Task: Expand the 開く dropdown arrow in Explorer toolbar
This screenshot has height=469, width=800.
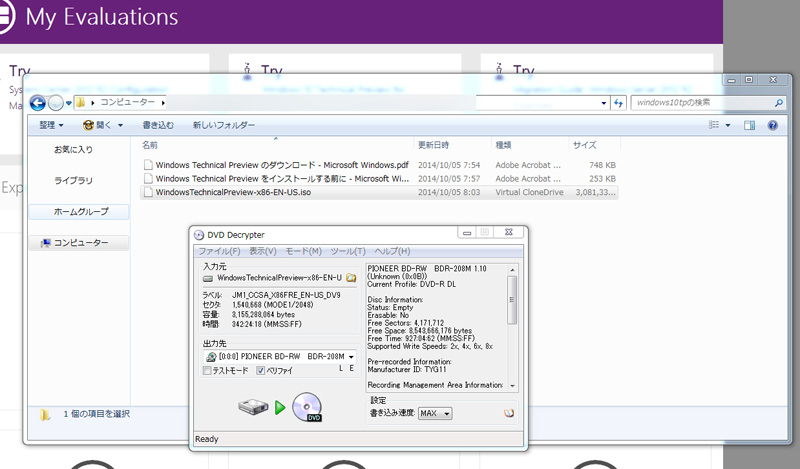Action: (x=120, y=125)
